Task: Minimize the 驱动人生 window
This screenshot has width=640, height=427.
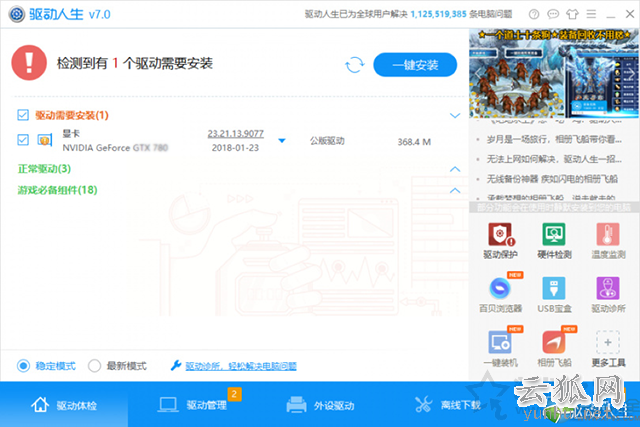Action: [x=611, y=15]
